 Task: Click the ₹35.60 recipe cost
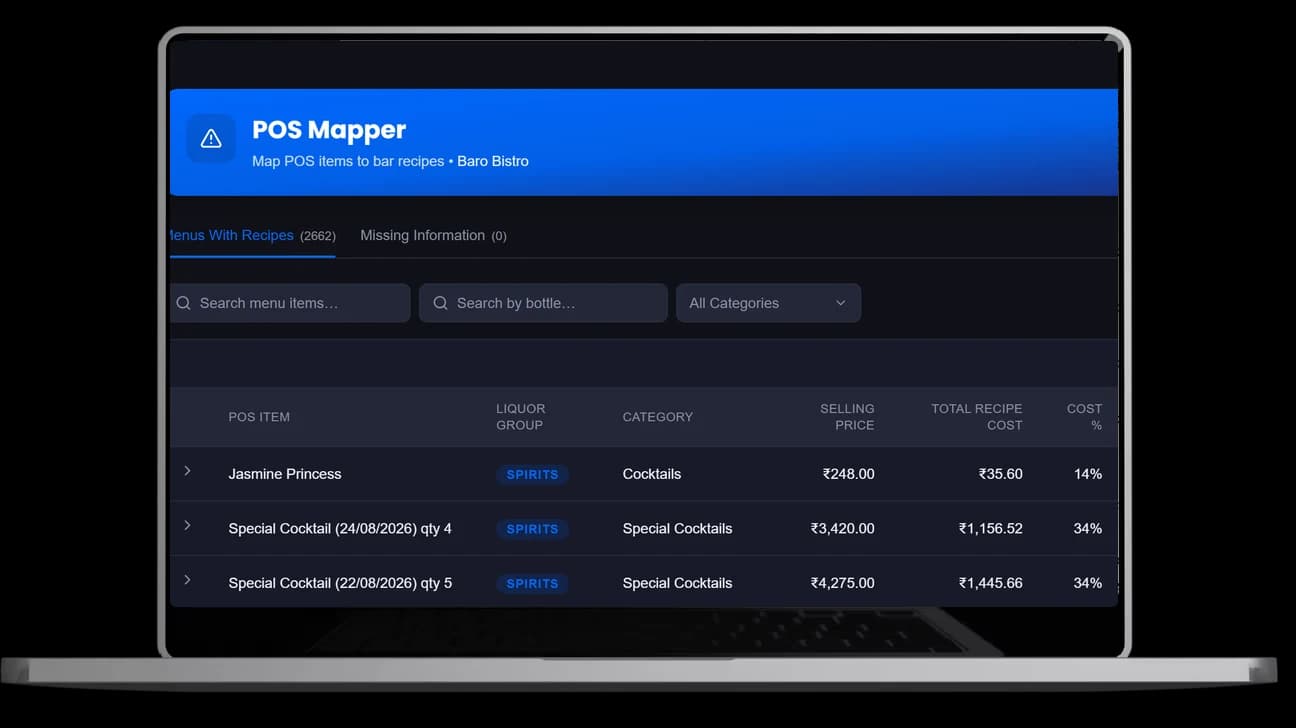point(1000,474)
